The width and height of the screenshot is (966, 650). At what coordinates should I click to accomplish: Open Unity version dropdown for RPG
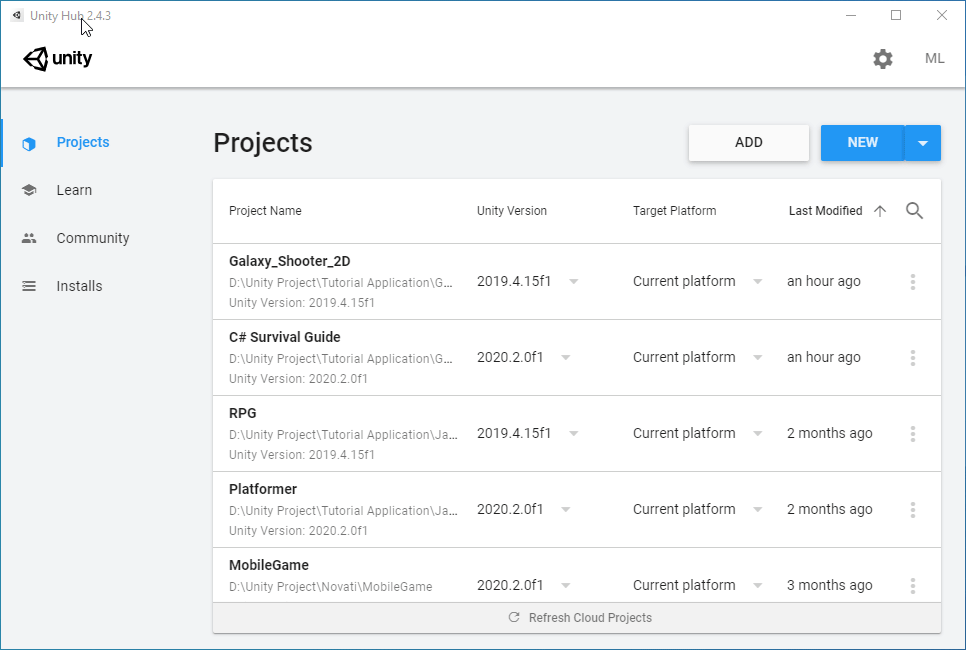pyautogui.click(x=574, y=434)
